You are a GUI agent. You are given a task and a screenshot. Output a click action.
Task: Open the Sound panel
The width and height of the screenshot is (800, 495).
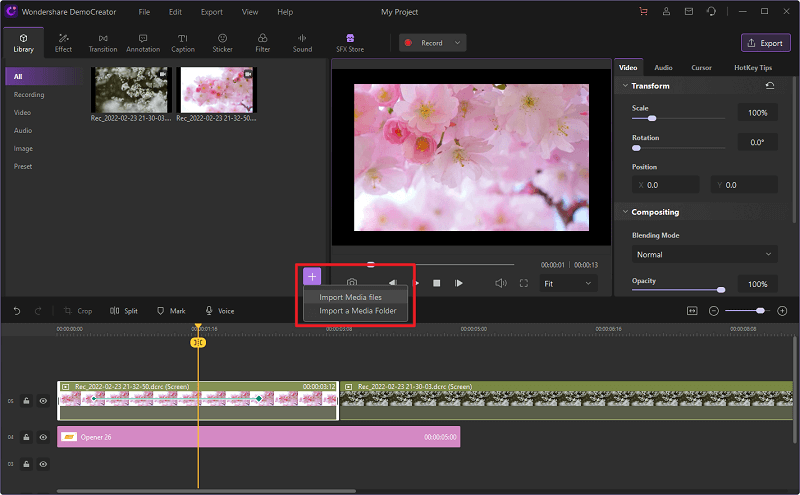coord(302,43)
